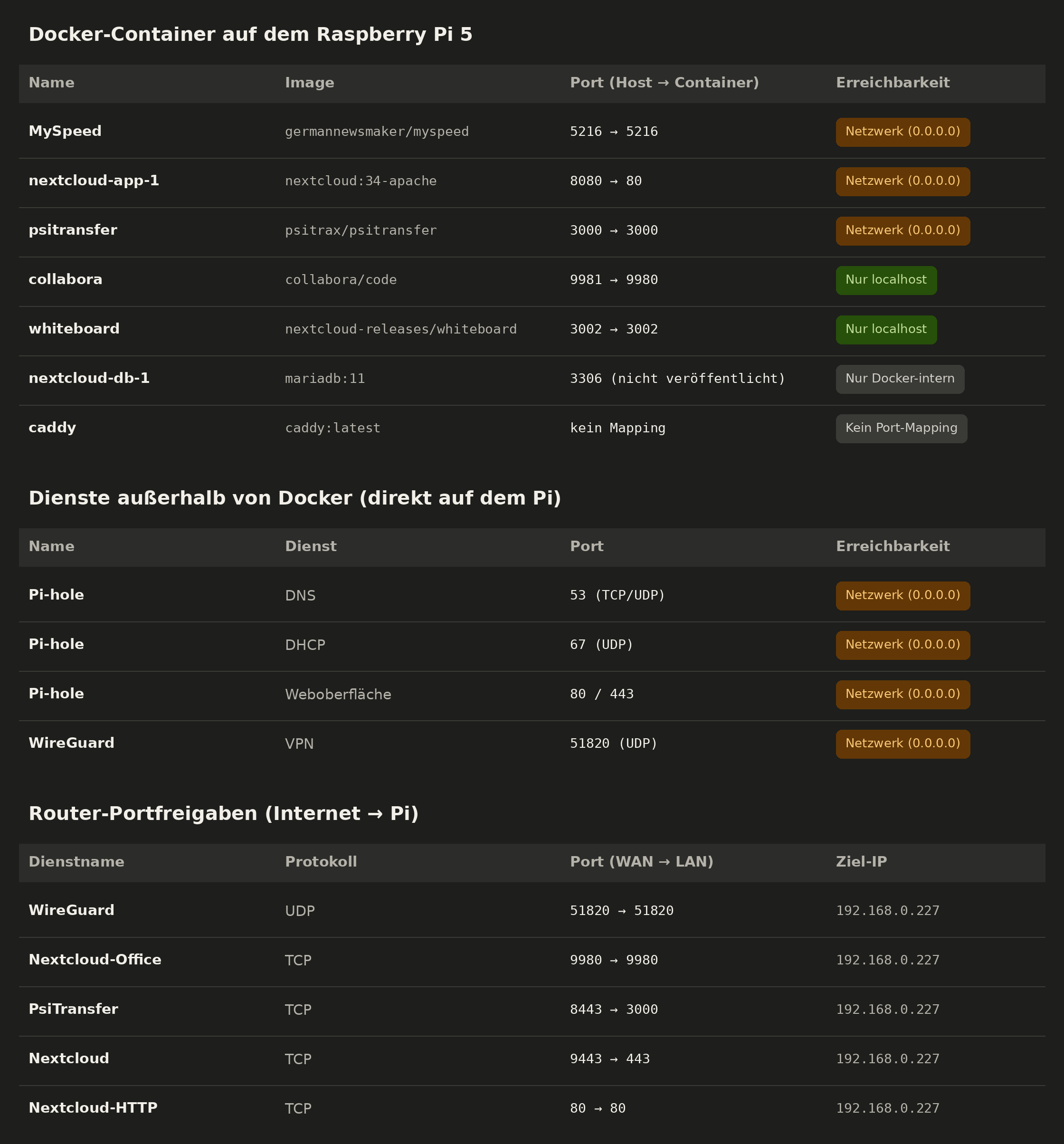Click the 5216 → 5216 port mapping
1064x1144 pixels.
614,132
